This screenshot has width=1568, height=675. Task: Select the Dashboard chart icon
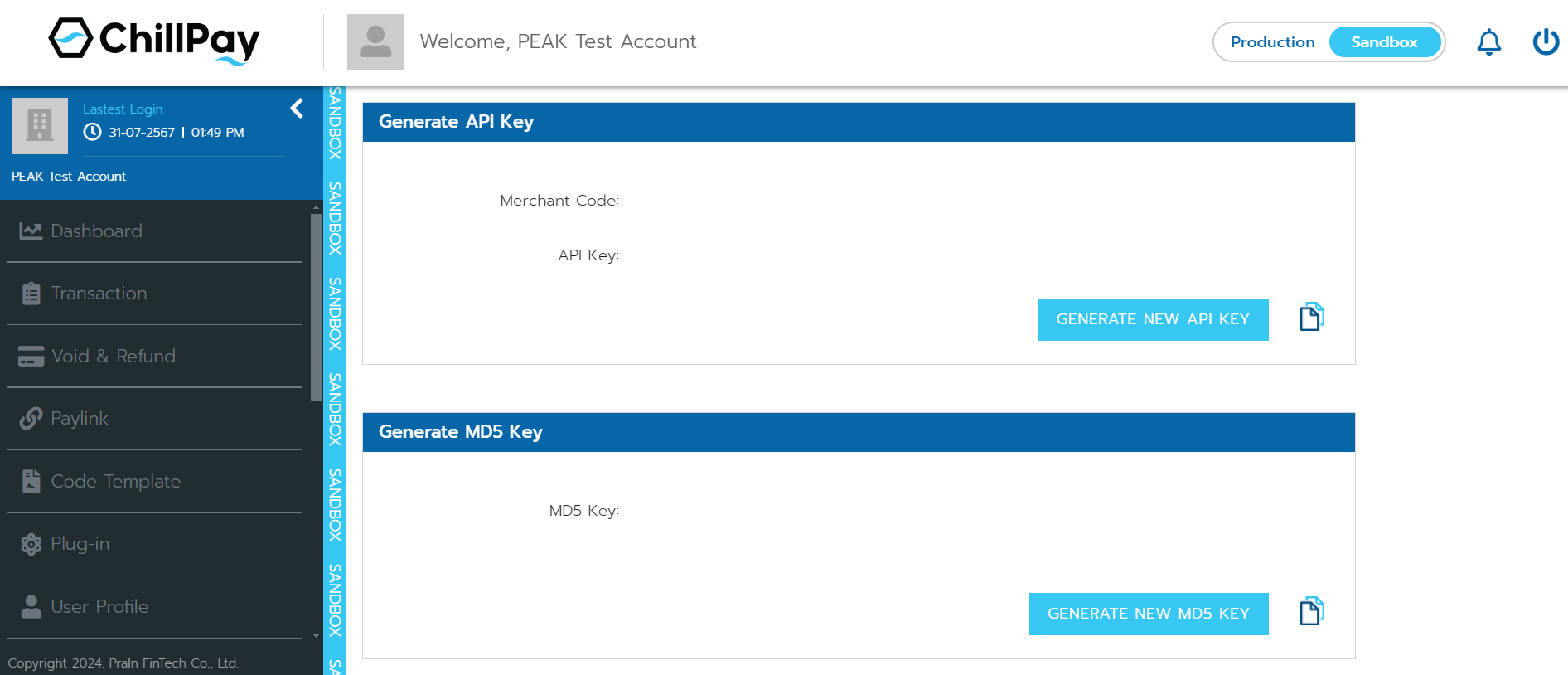31,231
